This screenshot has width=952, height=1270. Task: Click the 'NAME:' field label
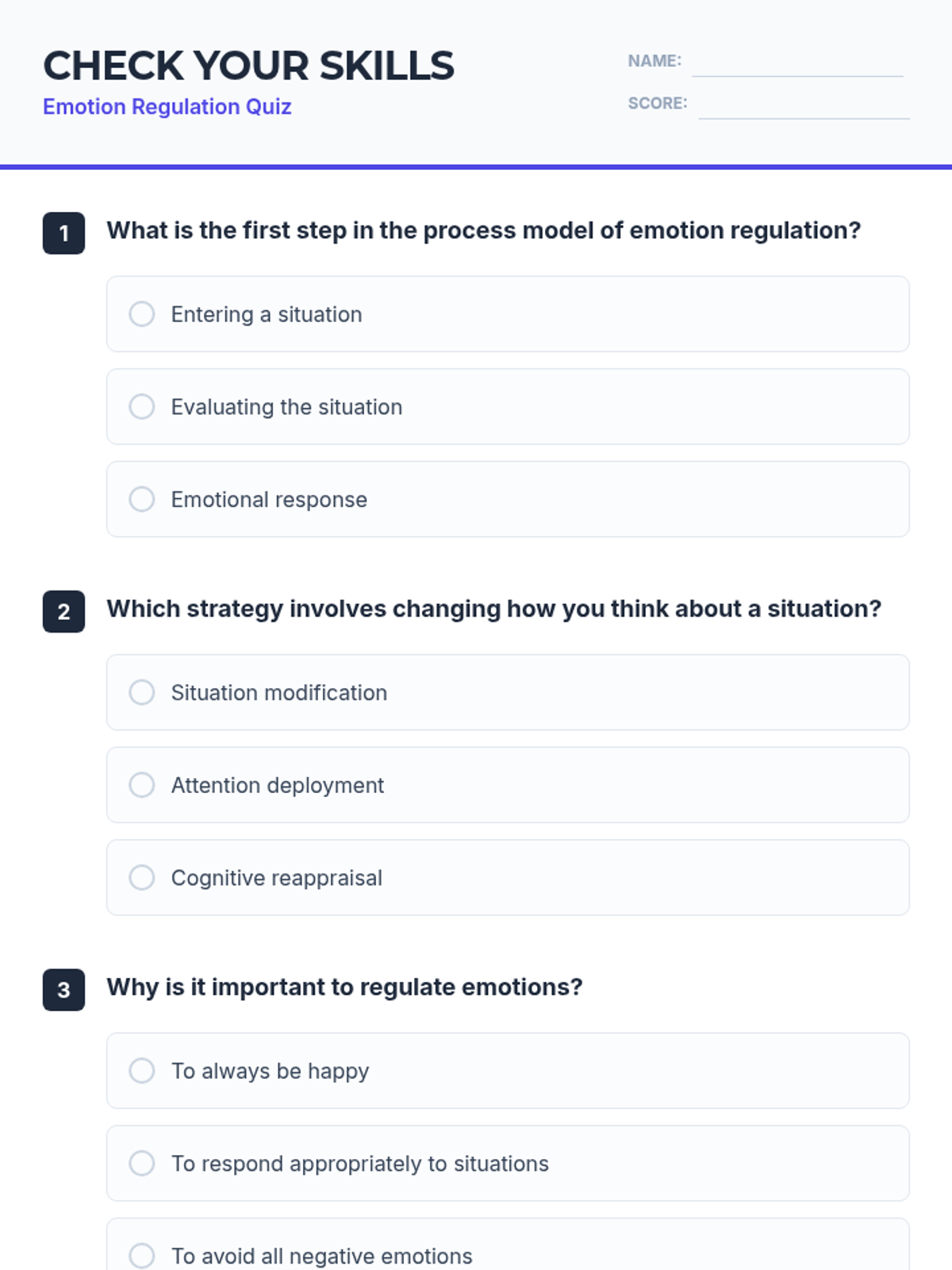pyautogui.click(x=654, y=61)
